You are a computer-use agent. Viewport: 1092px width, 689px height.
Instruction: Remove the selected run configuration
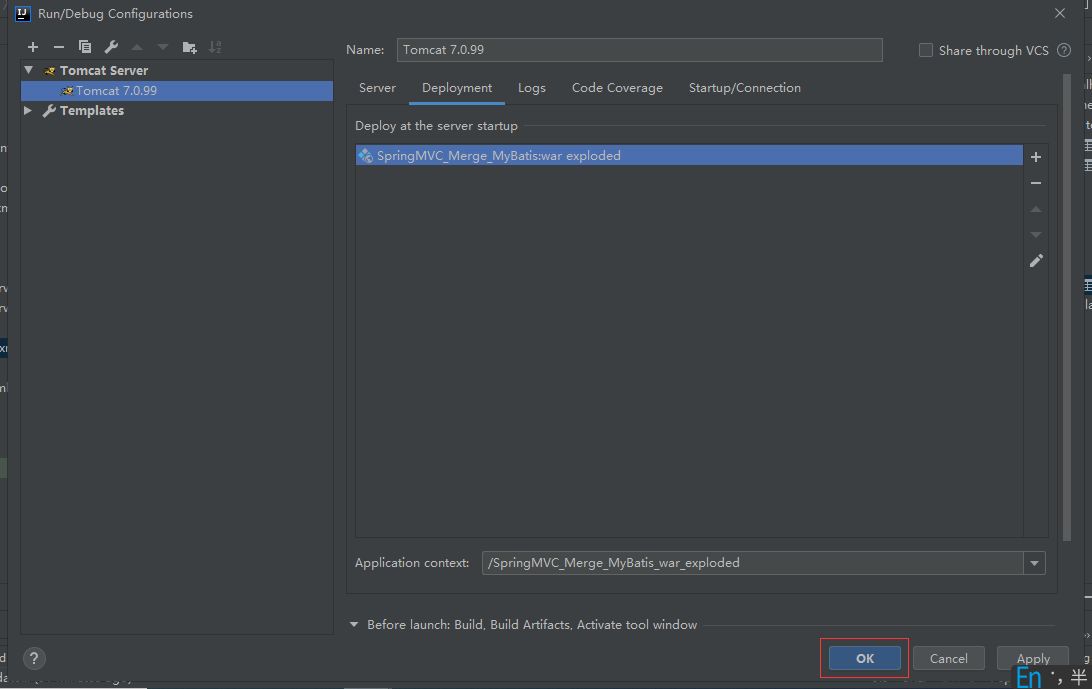pos(58,47)
